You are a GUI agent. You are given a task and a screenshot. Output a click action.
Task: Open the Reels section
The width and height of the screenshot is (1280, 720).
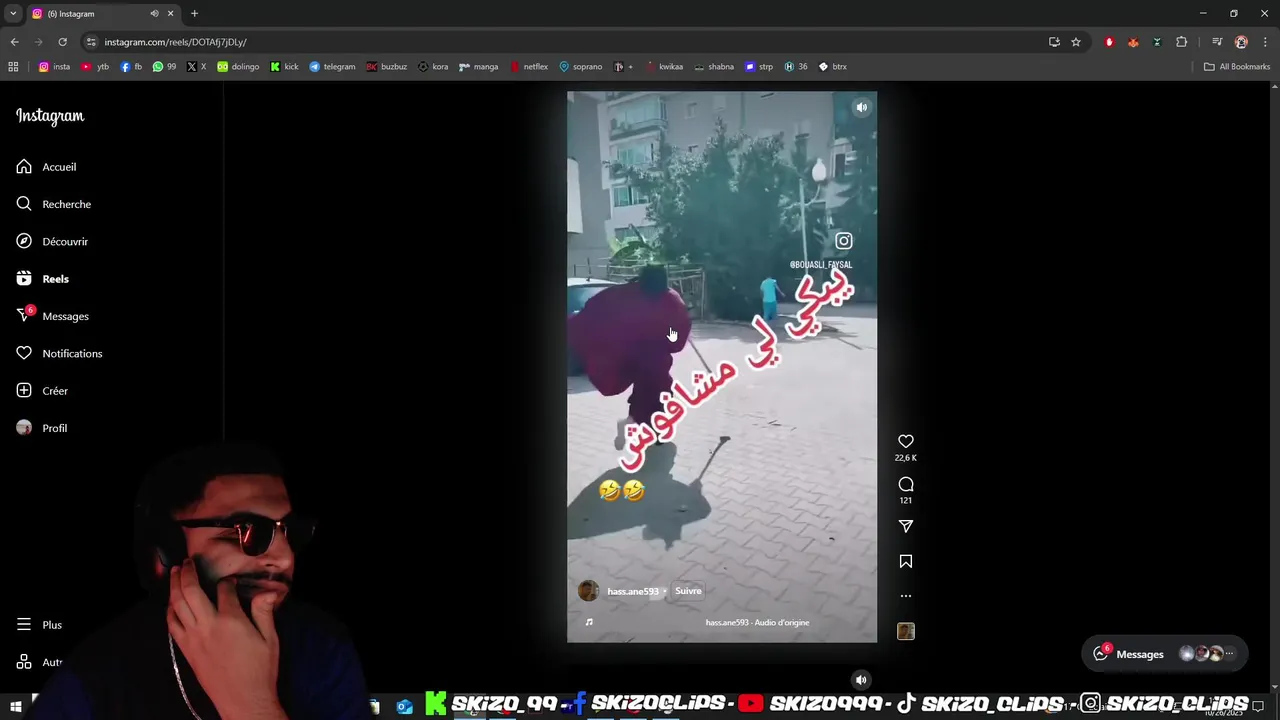coord(43,279)
